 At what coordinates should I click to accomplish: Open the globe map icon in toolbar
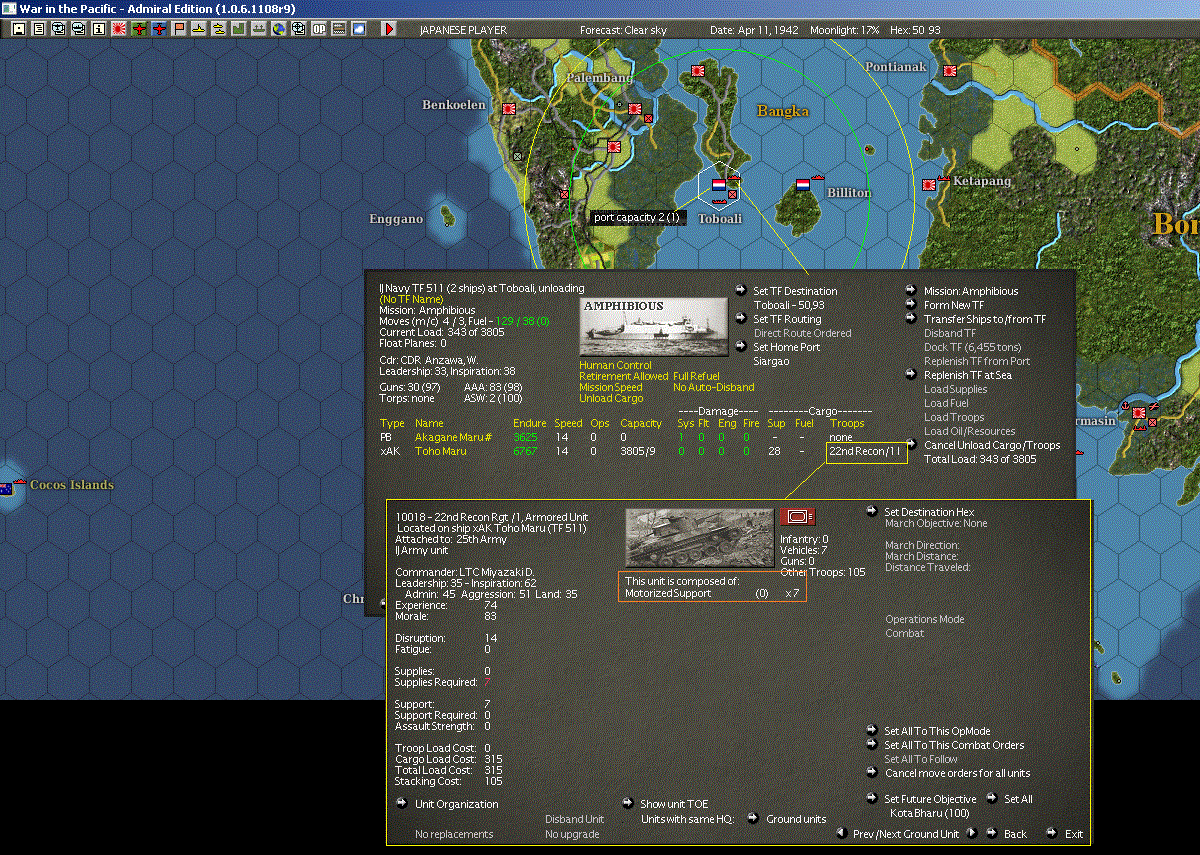[278, 29]
